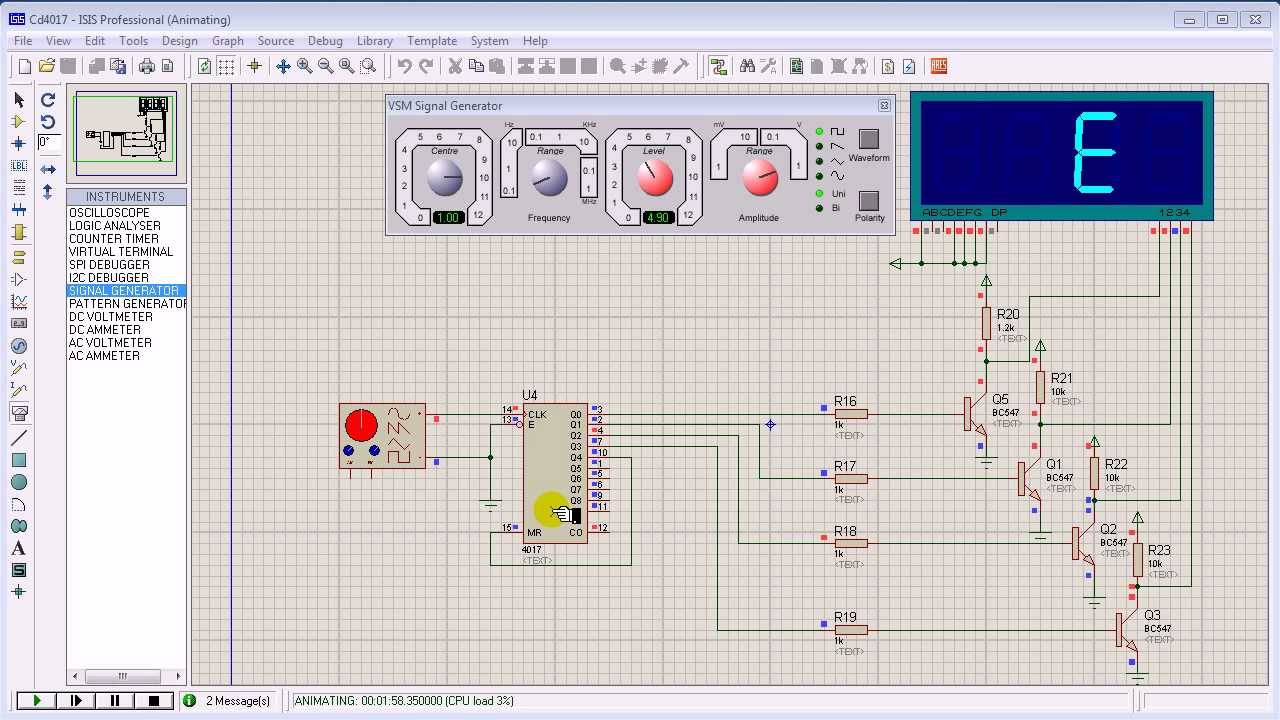Open the Library menu
Viewport: 1280px width, 720px height.
(x=375, y=41)
